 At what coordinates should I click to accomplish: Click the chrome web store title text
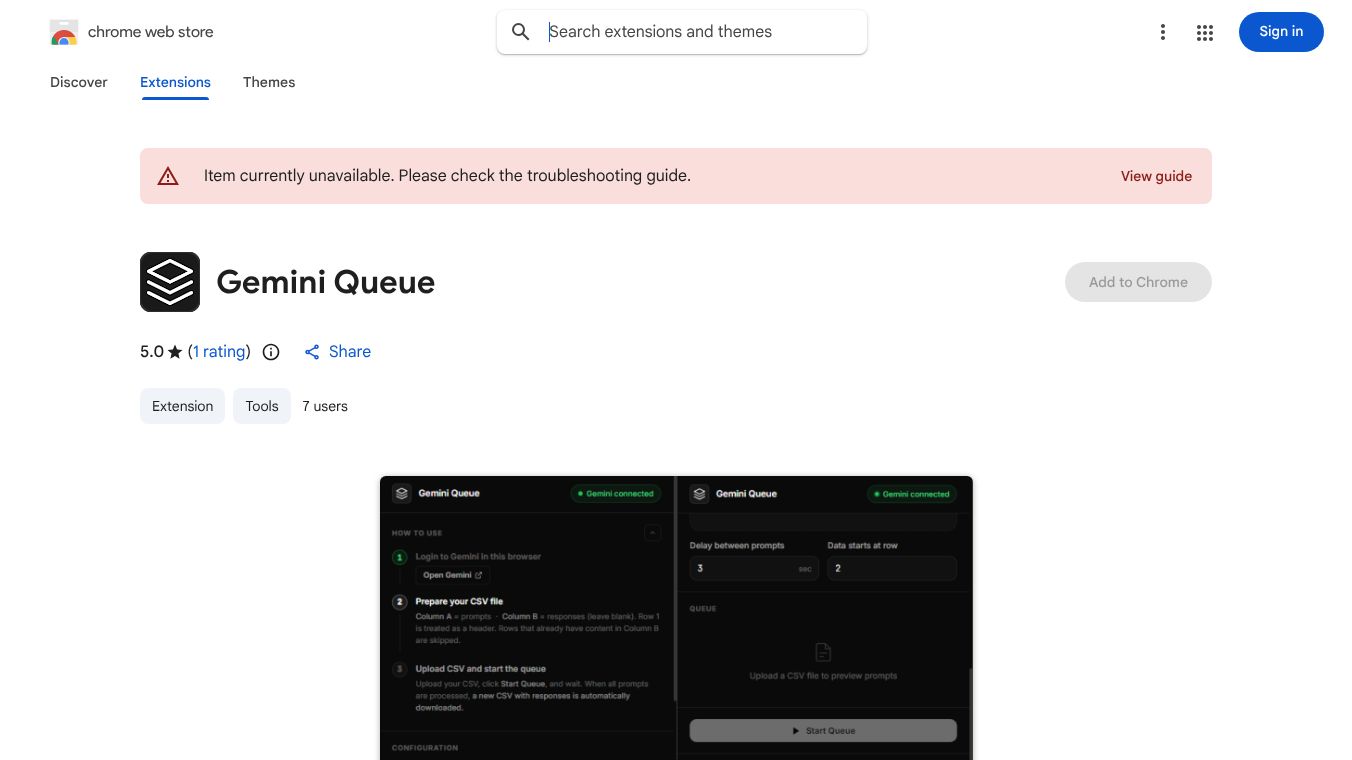click(151, 32)
